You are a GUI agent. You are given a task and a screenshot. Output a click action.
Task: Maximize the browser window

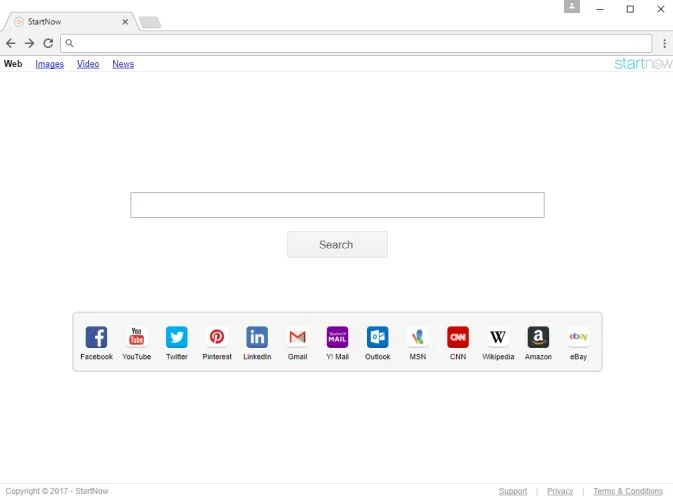pyautogui.click(x=630, y=9)
